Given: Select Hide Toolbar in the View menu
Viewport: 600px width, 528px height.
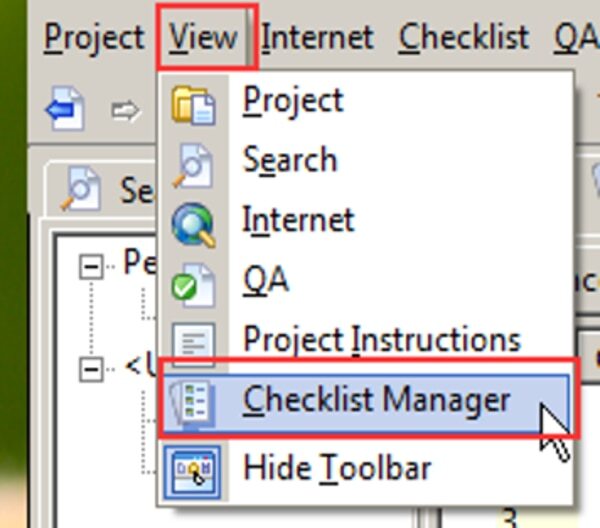Looking at the screenshot, I should [x=337, y=467].
